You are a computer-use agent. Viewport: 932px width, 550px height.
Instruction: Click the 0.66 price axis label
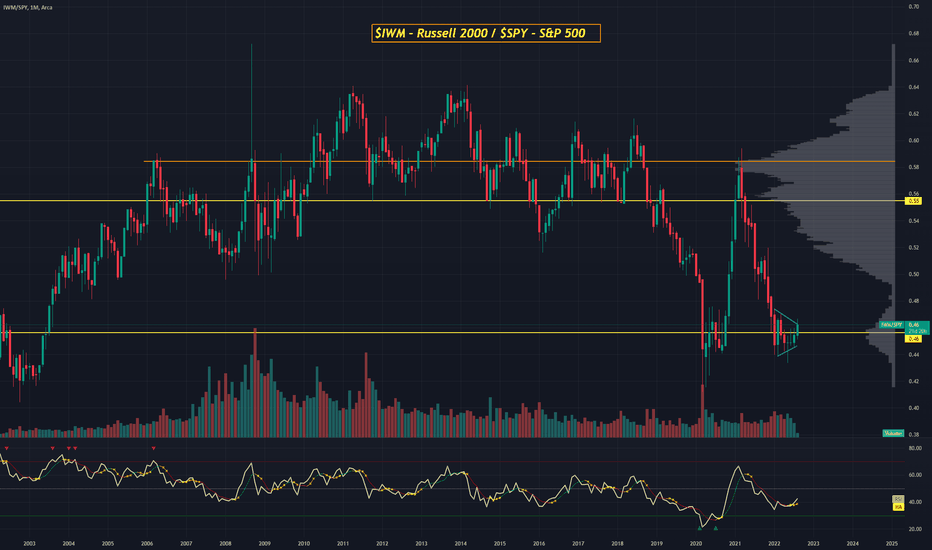click(x=914, y=60)
